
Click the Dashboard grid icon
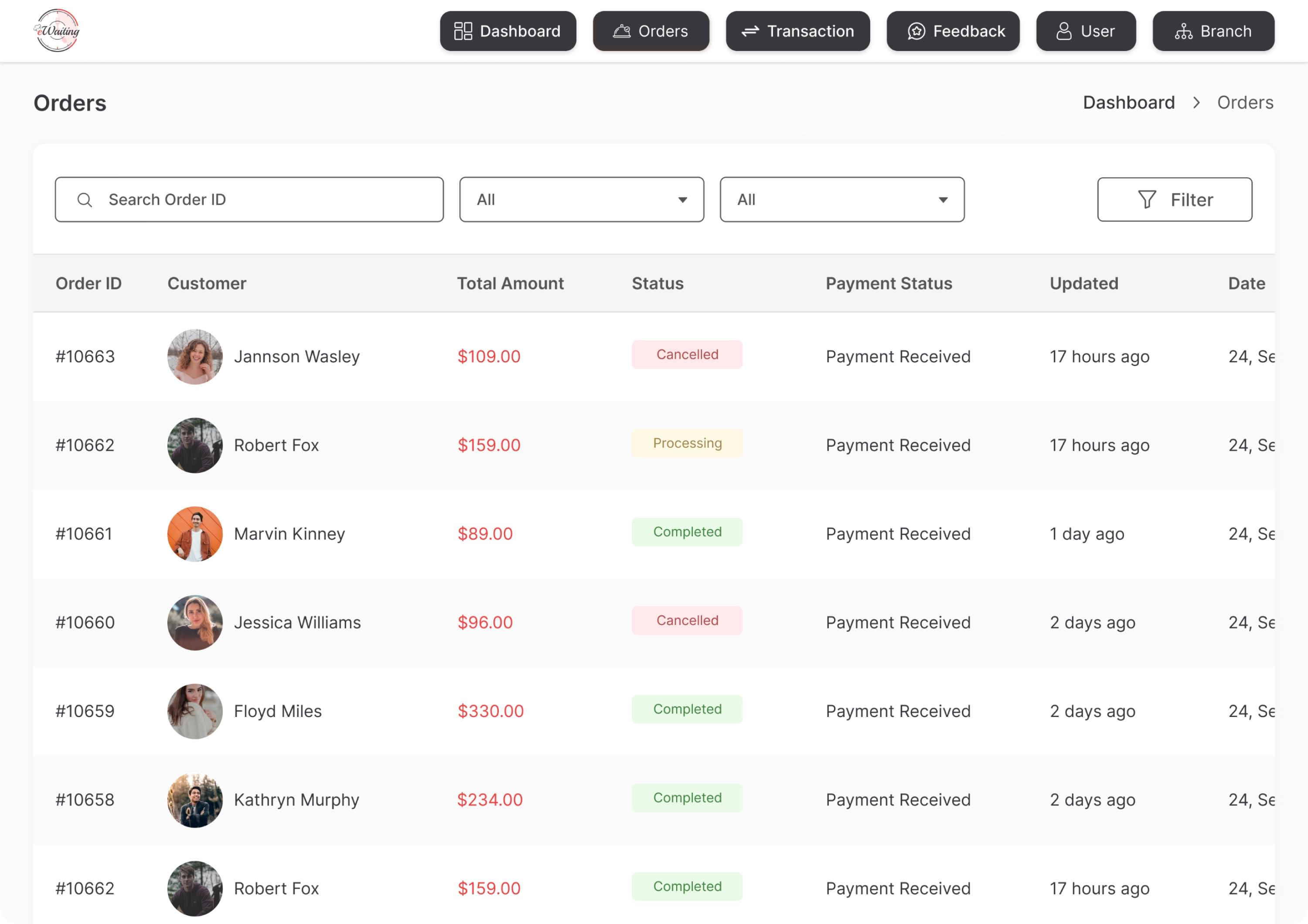[x=463, y=31]
